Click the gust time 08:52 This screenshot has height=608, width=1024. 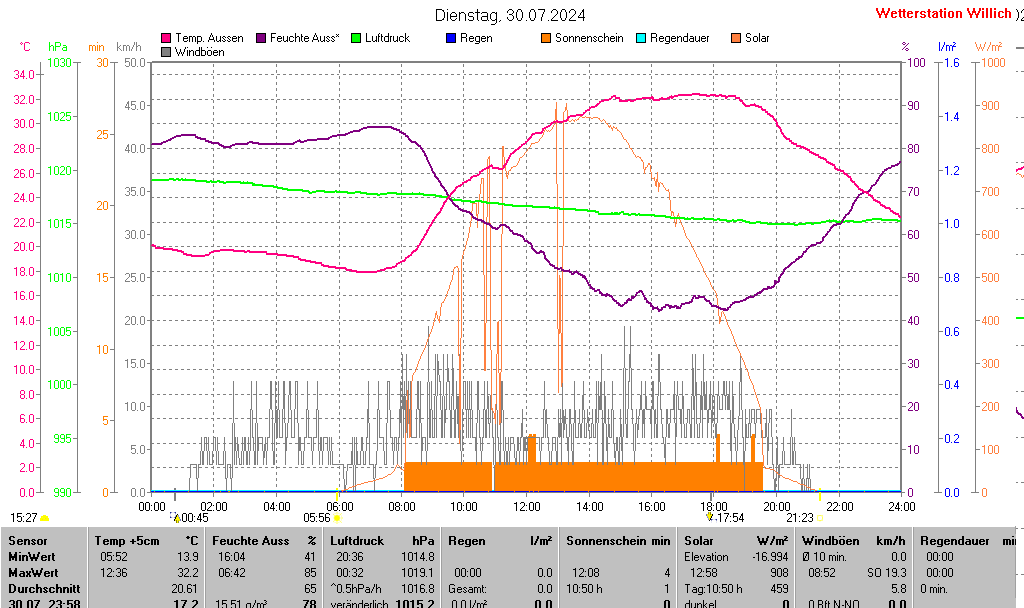(x=822, y=573)
